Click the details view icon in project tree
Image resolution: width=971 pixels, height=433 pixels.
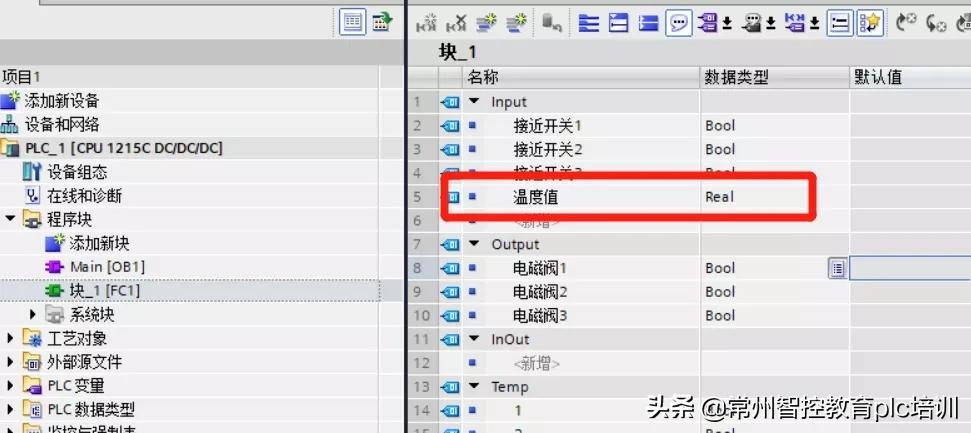click(x=352, y=22)
